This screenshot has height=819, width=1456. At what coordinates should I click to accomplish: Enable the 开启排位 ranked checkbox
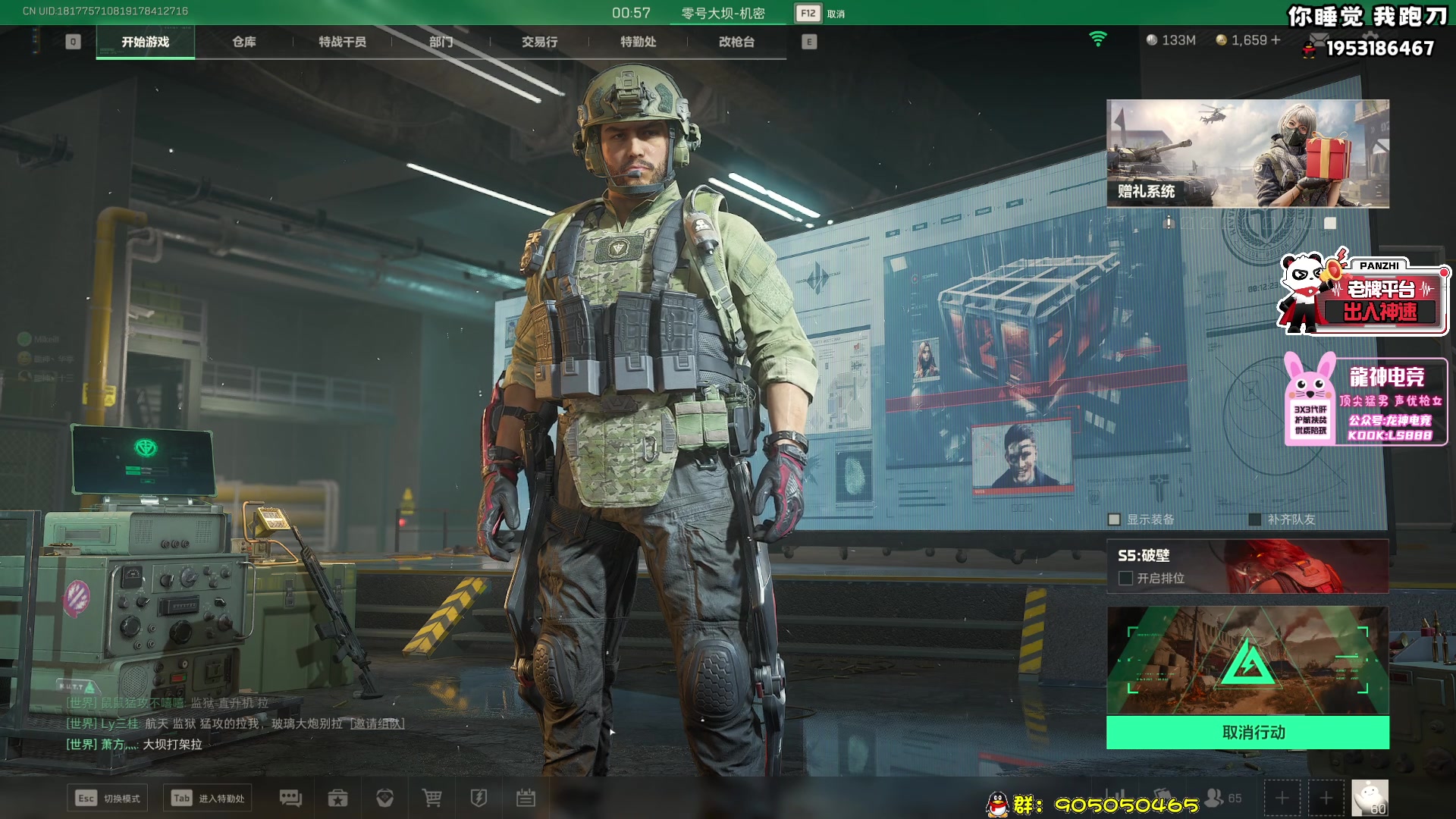pyautogui.click(x=1125, y=578)
